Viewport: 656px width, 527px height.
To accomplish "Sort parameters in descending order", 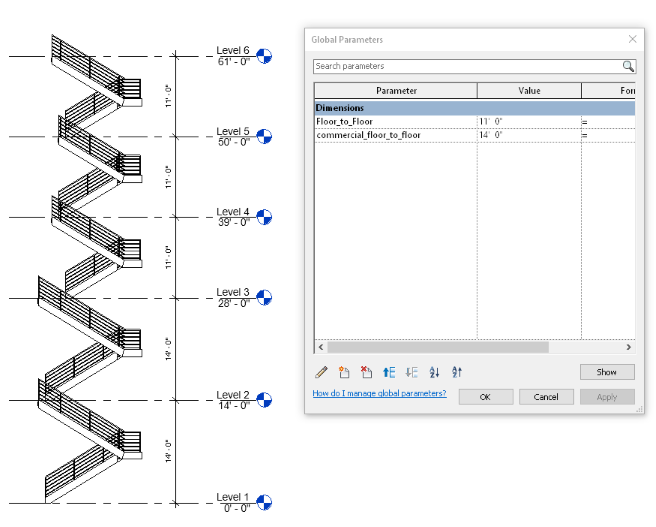I will 457,372.
